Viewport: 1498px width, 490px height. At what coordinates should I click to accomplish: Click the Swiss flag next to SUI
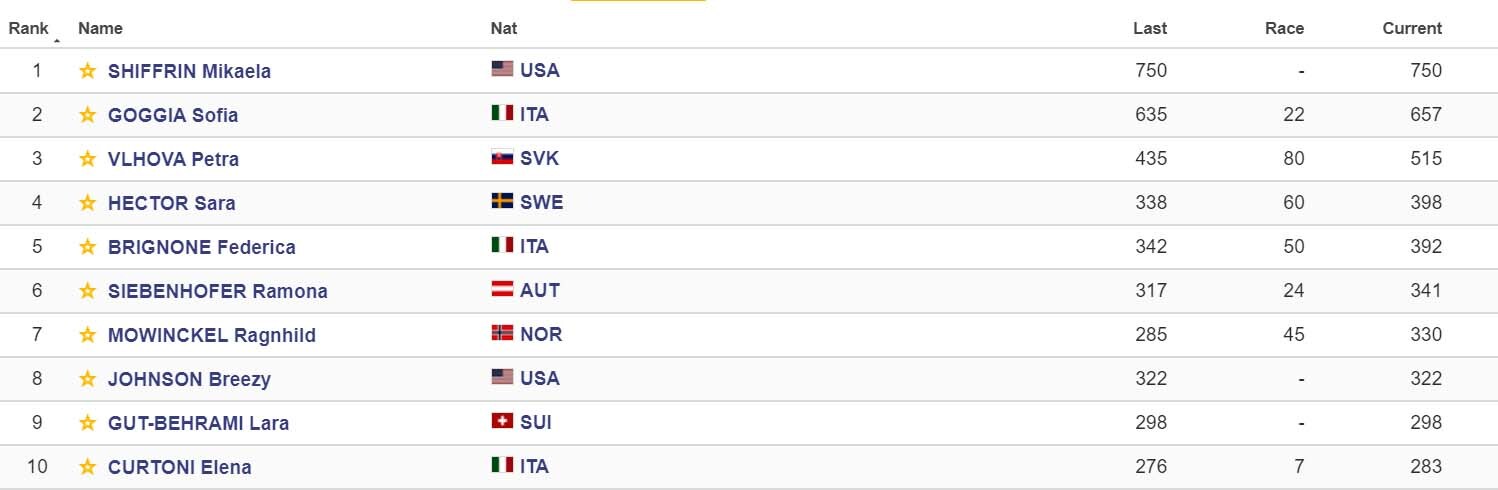(502, 421)
